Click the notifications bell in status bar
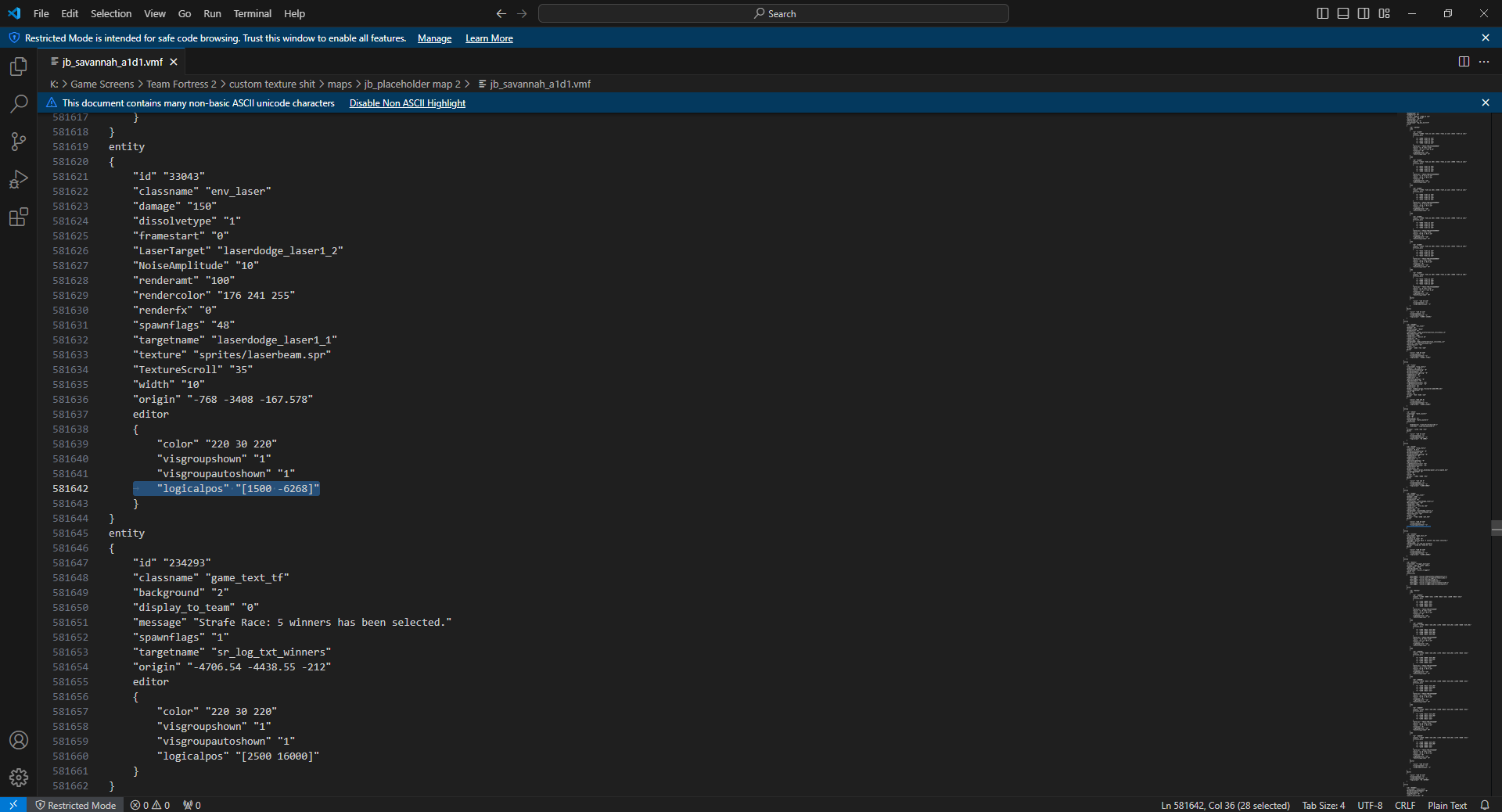 [x=1485, y=805]
